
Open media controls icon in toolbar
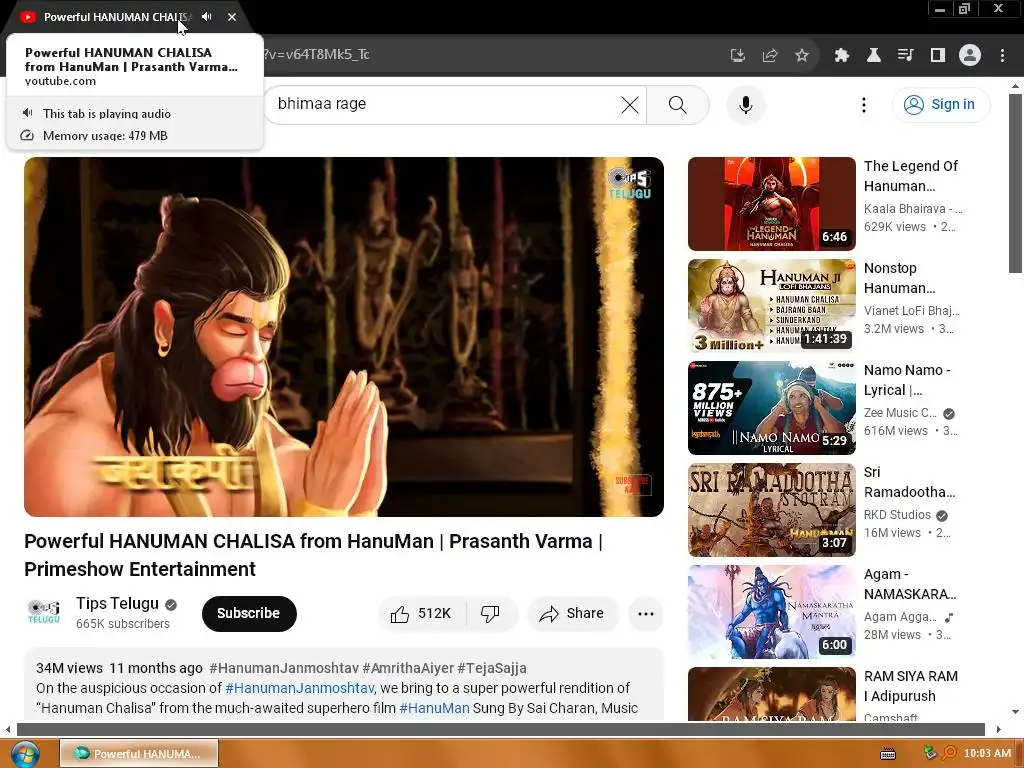point(906,56)
